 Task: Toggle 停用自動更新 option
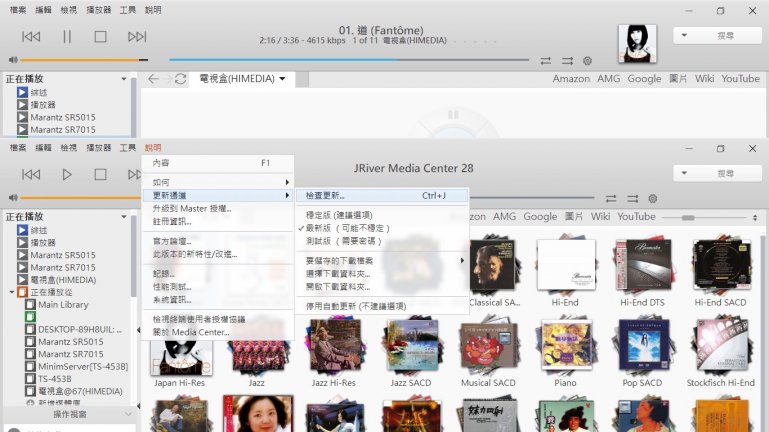click(x=382, y=306)
